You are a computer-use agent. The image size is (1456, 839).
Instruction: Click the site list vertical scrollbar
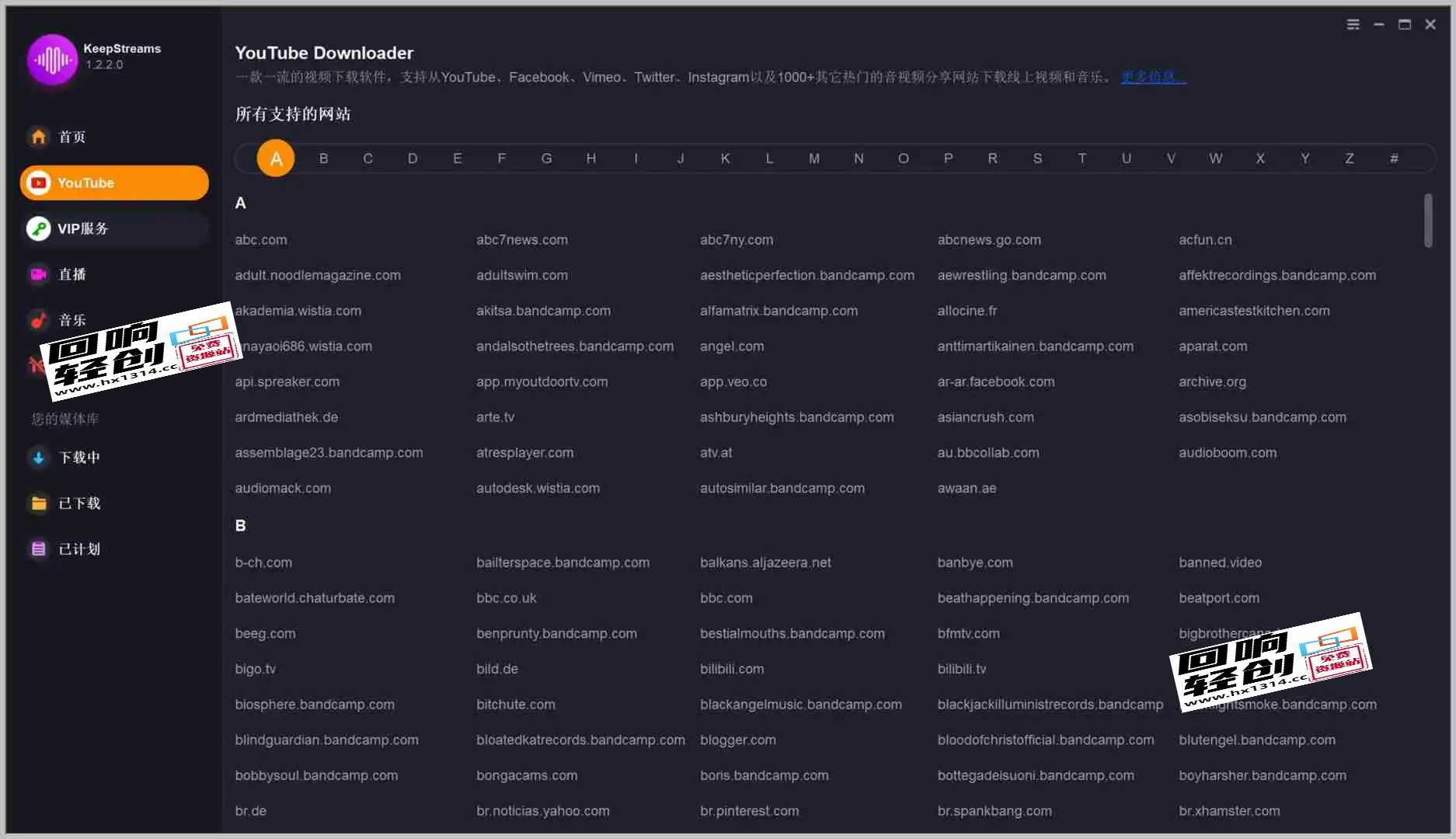coord(1428,221)
